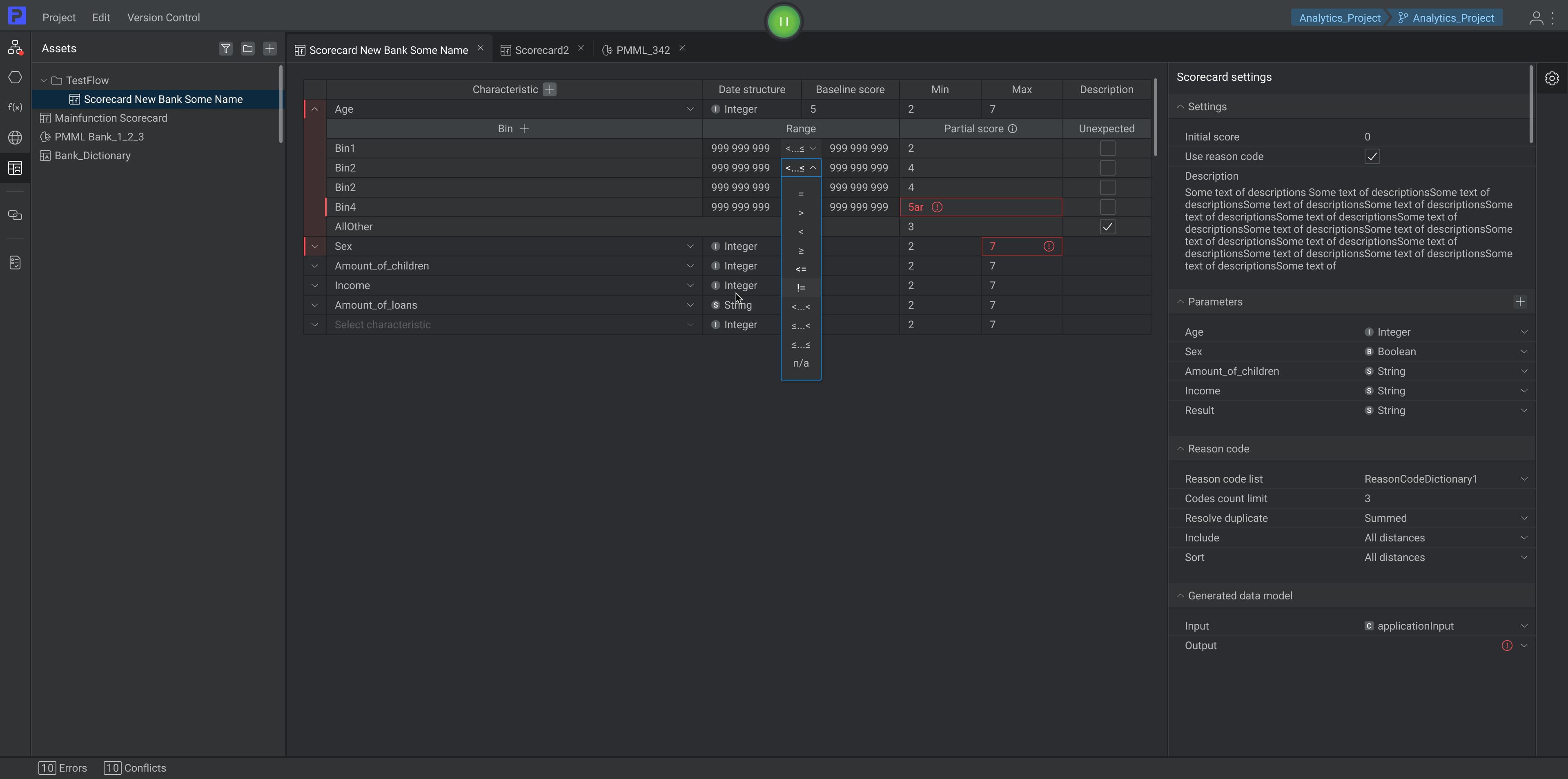Image resolution: width=1568 pixels, height=779 pixels.
Task: Collapse the Age characteristic row
Action: tap(315, 109)
